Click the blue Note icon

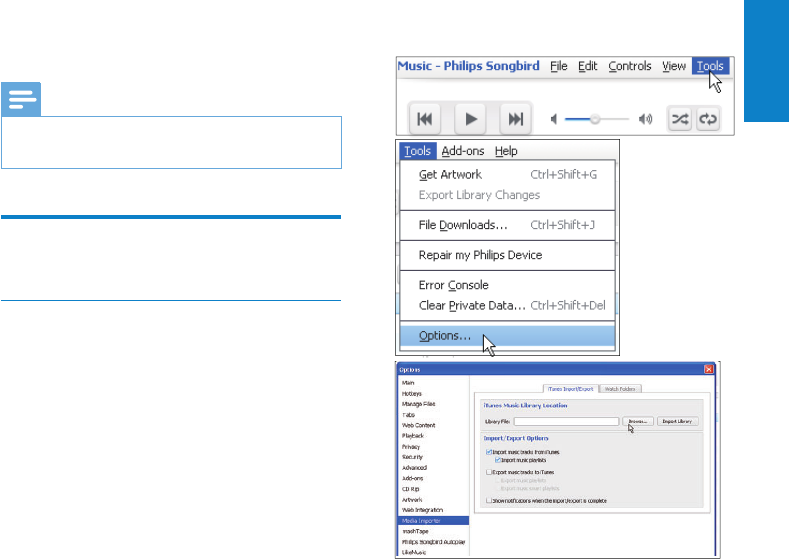(x=21, y=99)
